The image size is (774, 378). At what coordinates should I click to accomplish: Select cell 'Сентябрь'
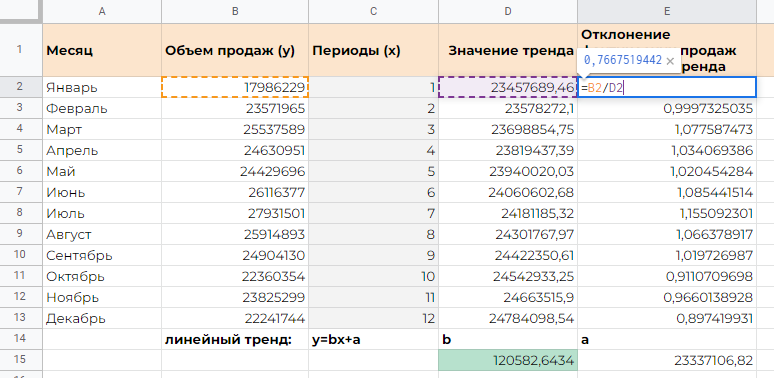102,255
